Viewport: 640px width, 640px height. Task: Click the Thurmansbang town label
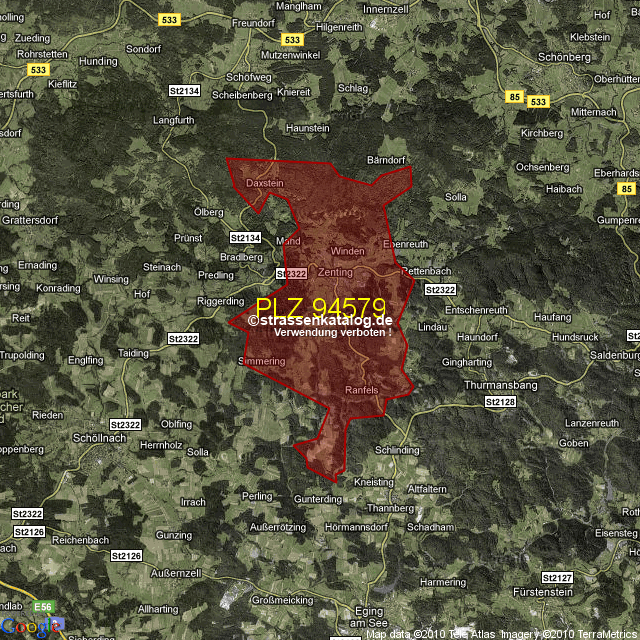coord(501,385)
